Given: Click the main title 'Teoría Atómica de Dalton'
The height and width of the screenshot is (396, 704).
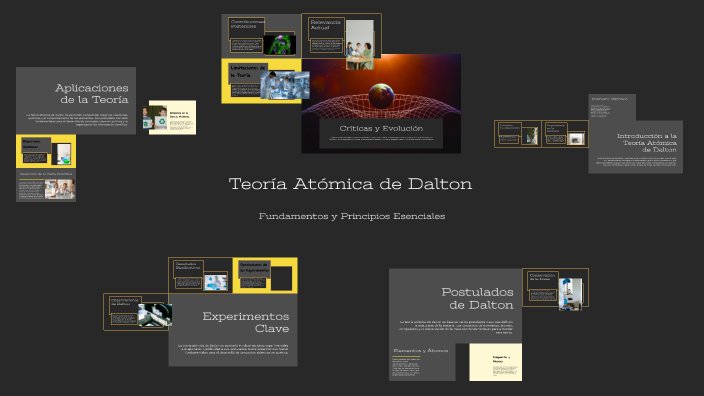Looking at the screenshot, I should (350, 184).
